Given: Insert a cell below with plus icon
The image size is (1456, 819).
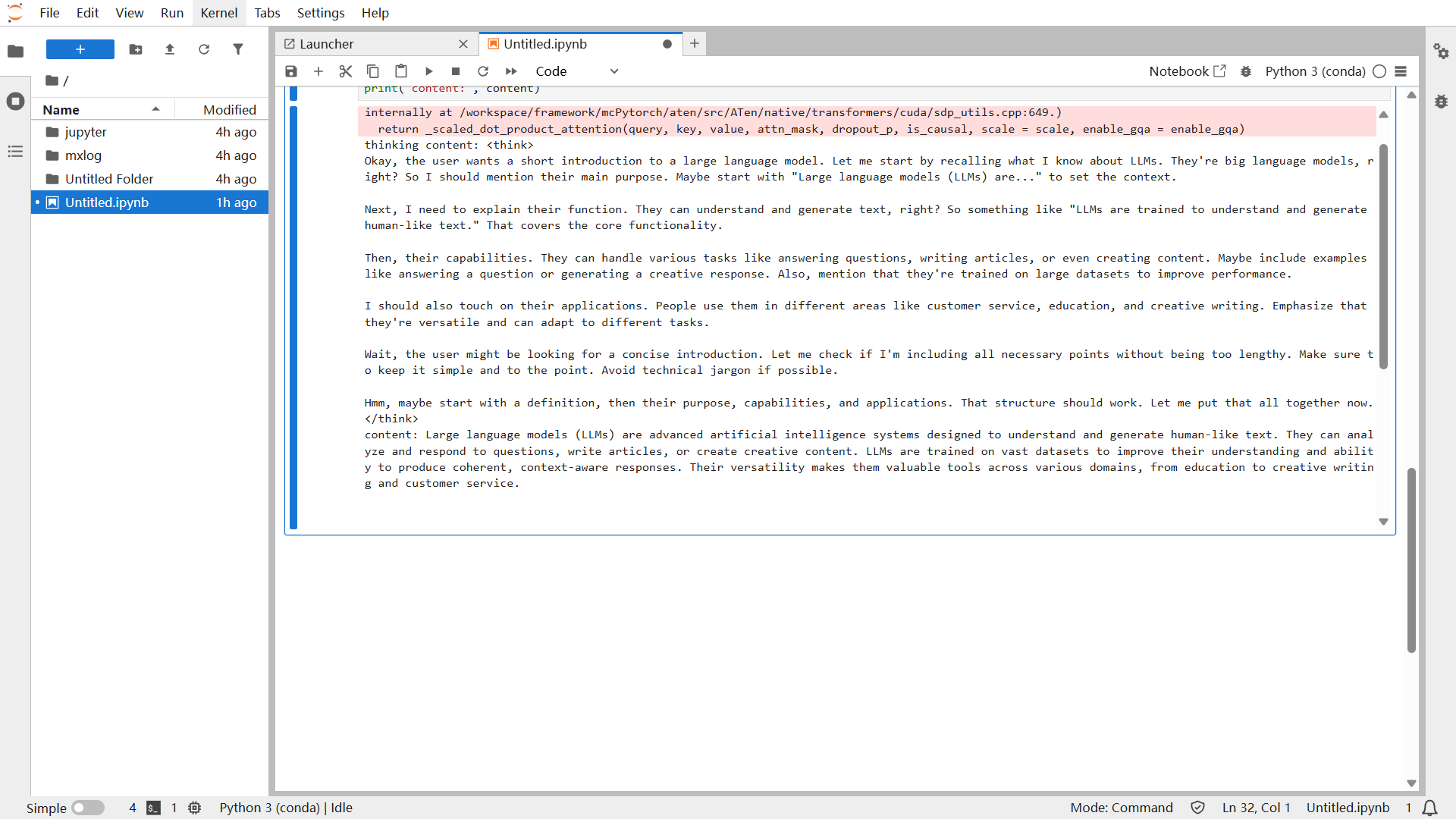Looking at the screenshot, I should pos(318,71).
